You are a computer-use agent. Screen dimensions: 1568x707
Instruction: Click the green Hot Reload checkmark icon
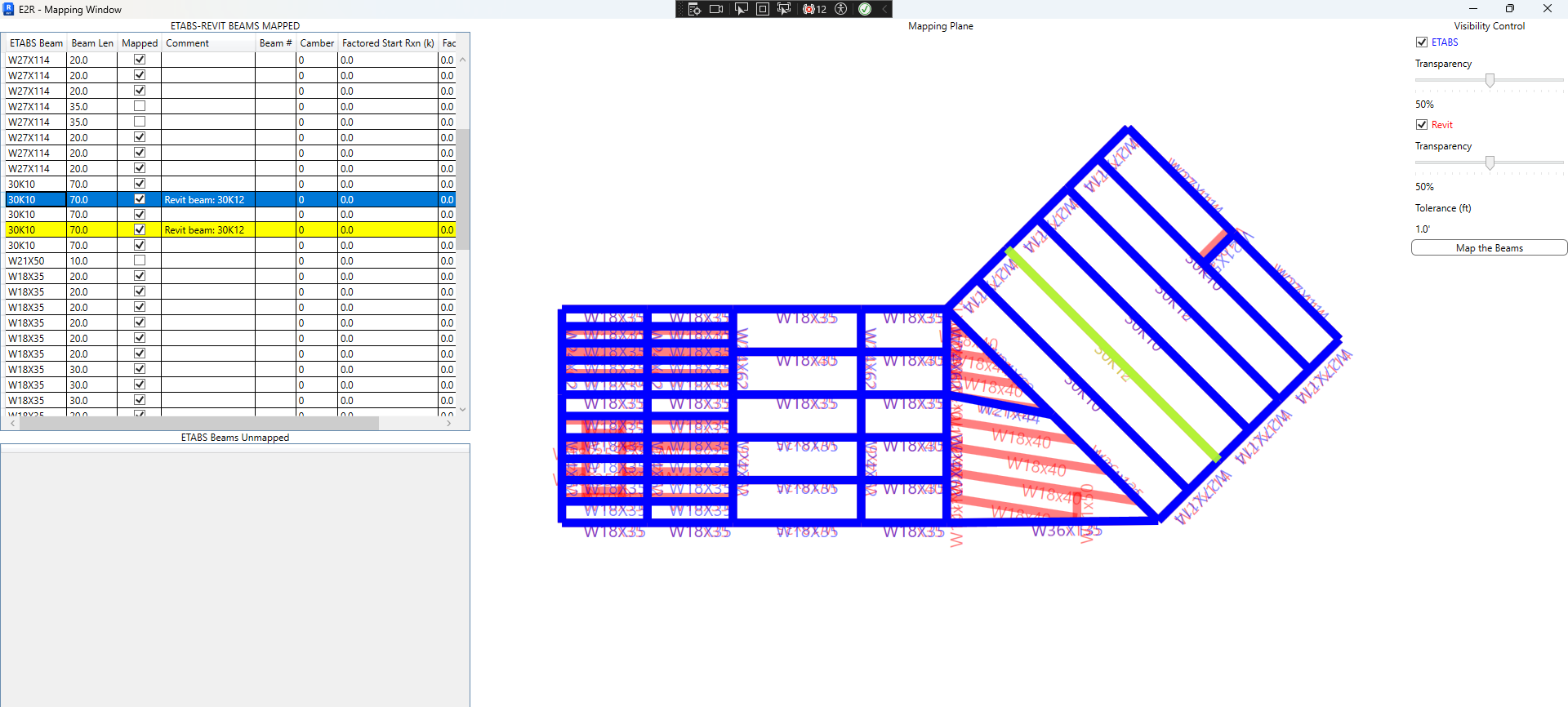[865, 9]
